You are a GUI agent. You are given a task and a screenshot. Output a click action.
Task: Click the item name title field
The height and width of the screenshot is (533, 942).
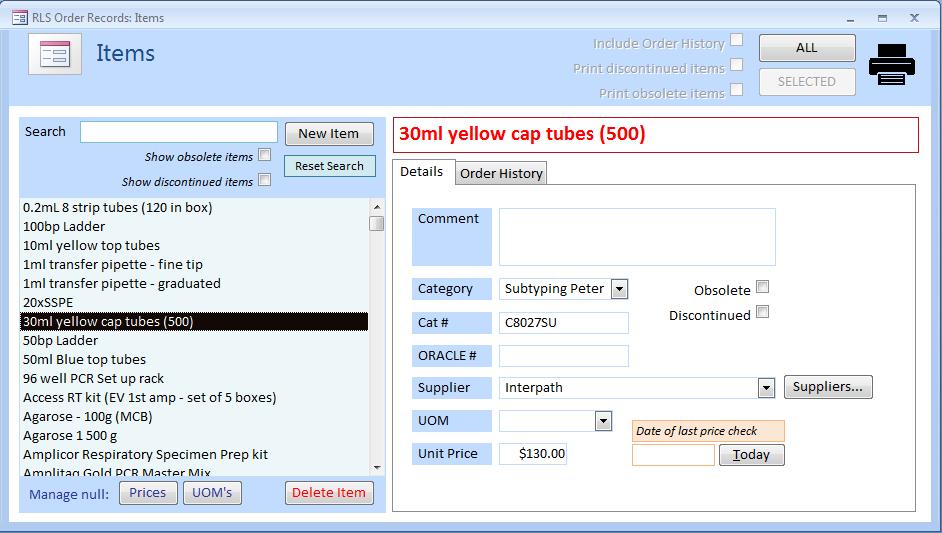(x=655, y=135)
